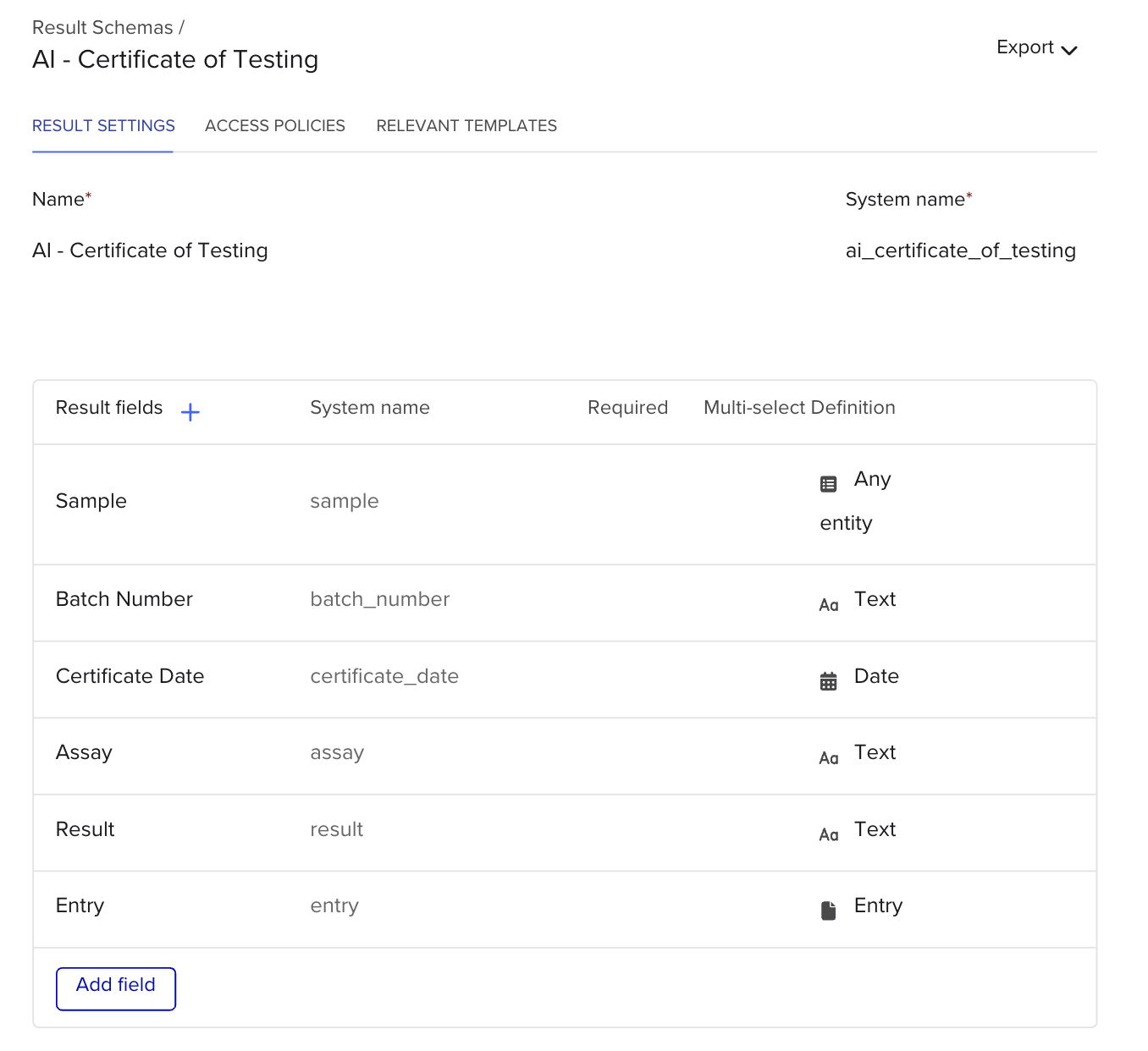Screen dimensions: 1148x1051
Task: Click the text type icon in Result row
Action: [829, 834]
